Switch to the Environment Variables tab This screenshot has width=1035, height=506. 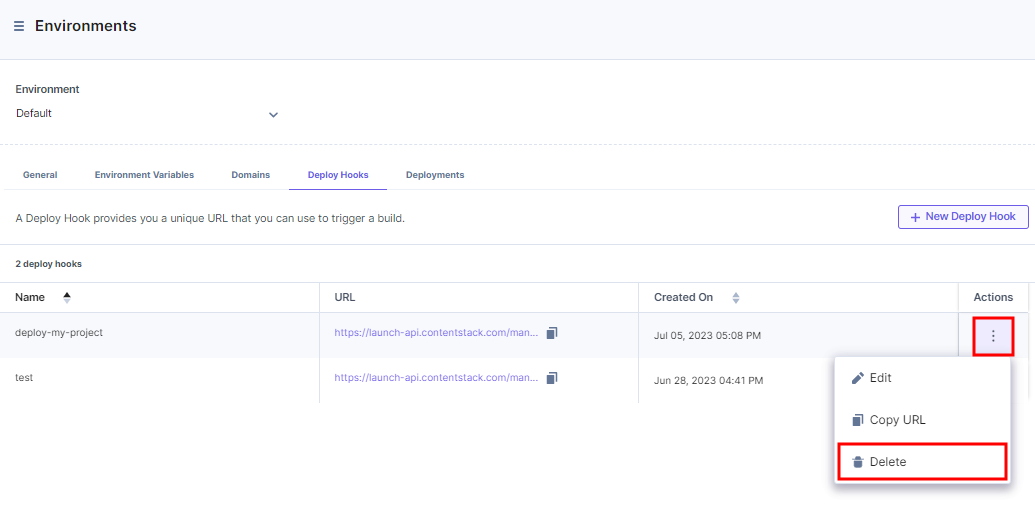tap(145, 175)
